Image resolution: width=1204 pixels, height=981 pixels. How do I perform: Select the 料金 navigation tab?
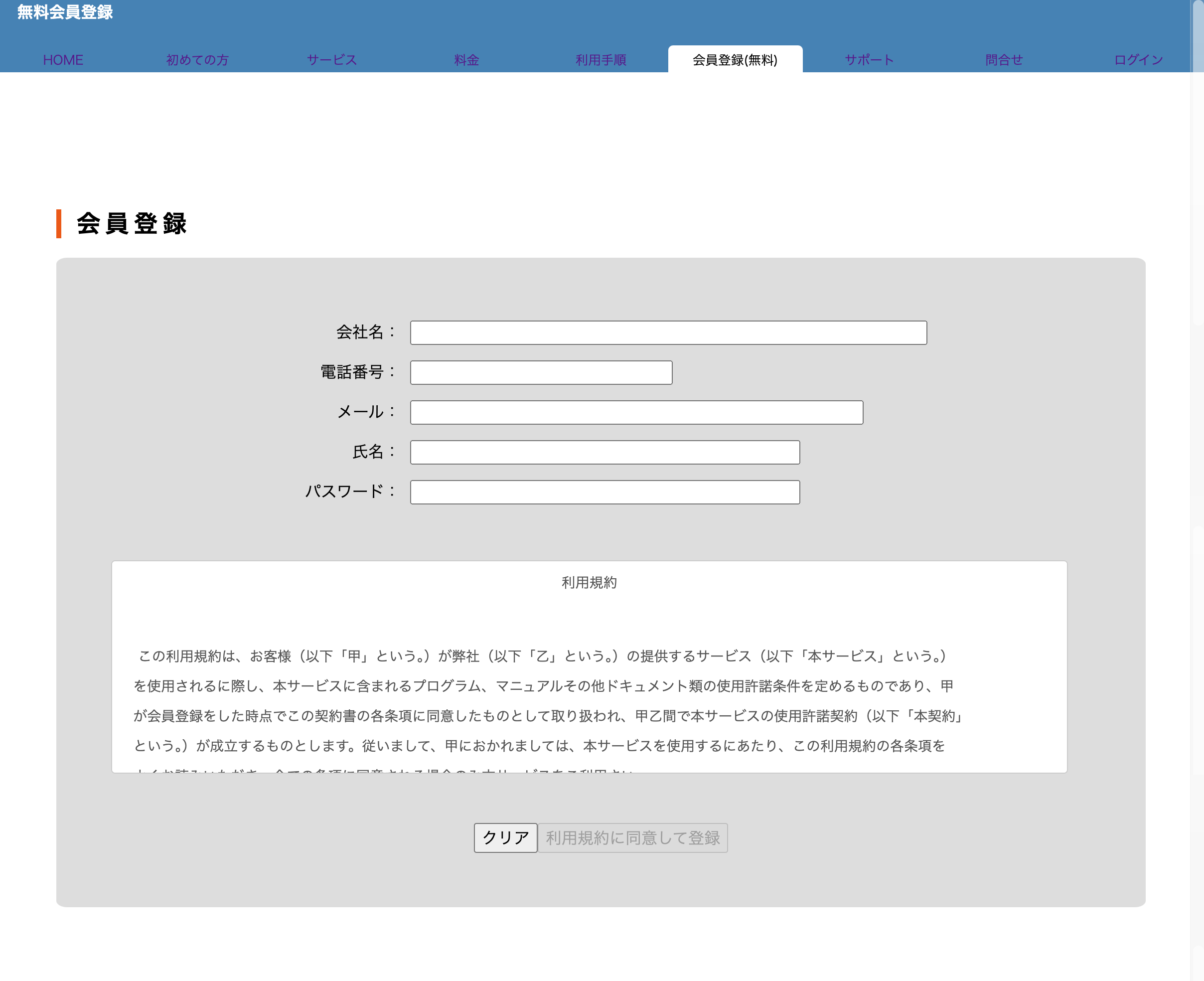click(x=466, y=60)
